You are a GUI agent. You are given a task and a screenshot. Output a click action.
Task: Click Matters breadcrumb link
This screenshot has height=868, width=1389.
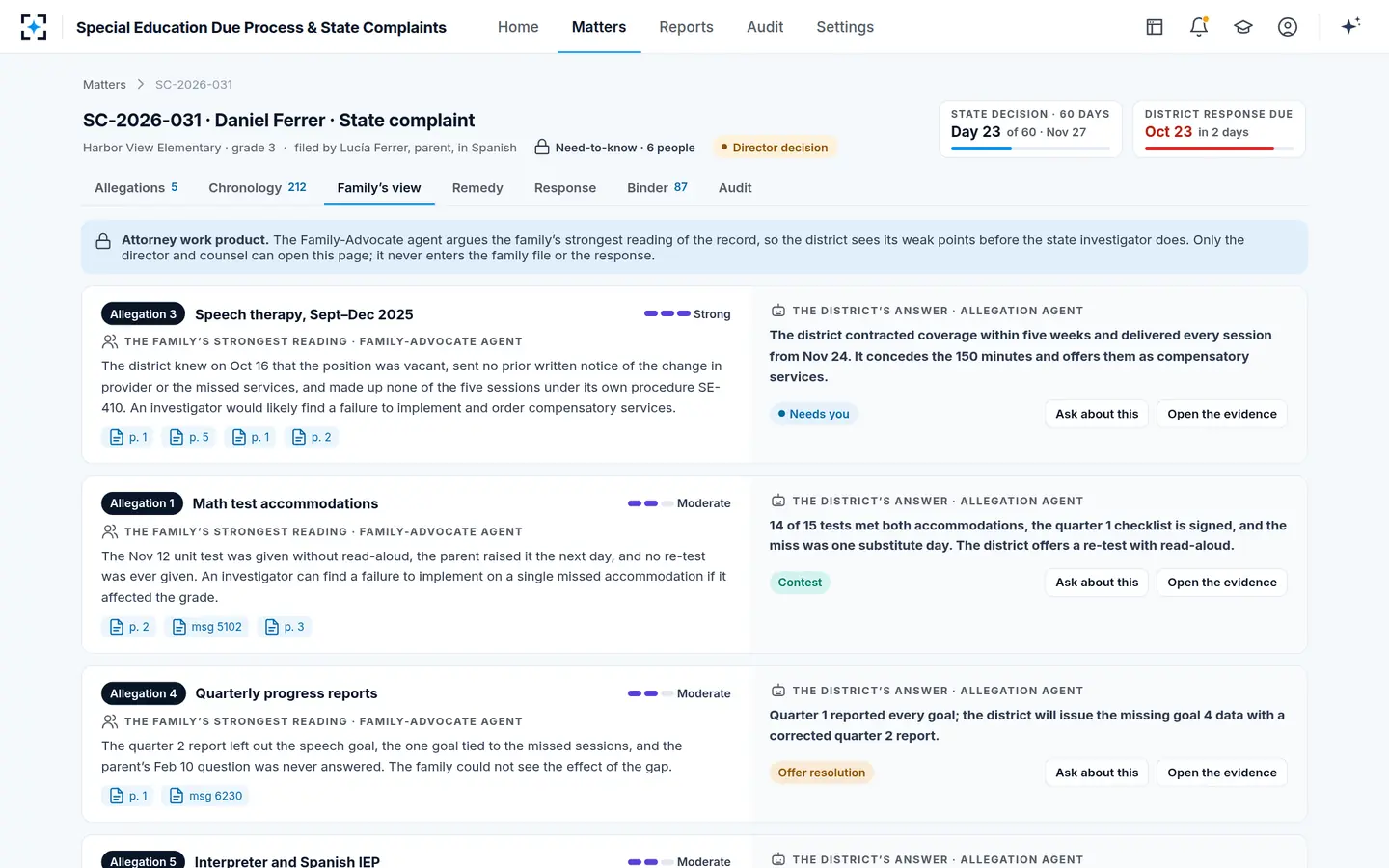[104, 85]
